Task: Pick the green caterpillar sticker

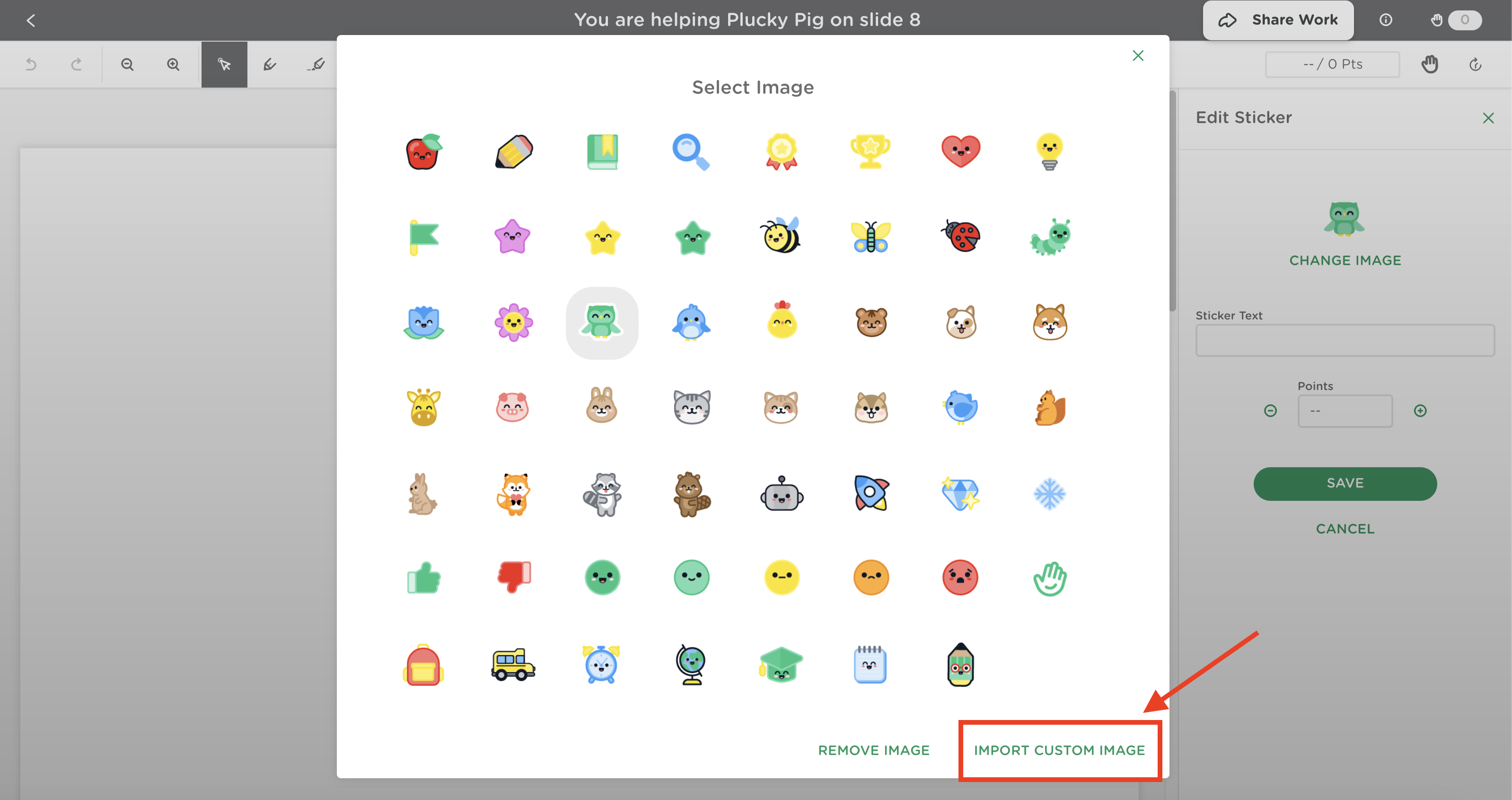Action: pos(1051,237)
